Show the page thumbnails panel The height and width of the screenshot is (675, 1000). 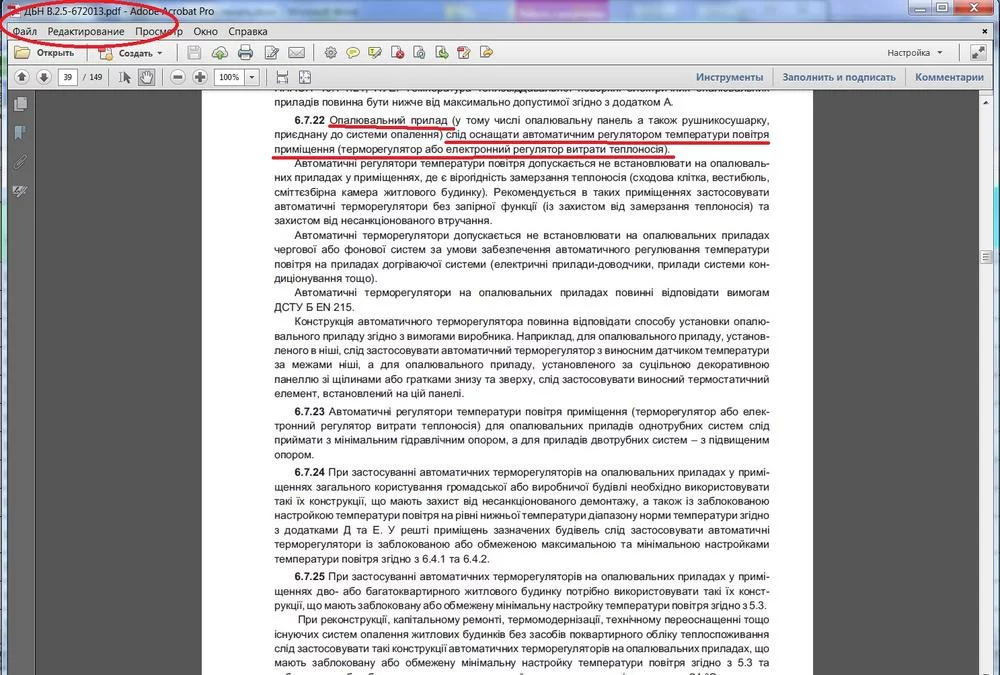pos(20,103)
